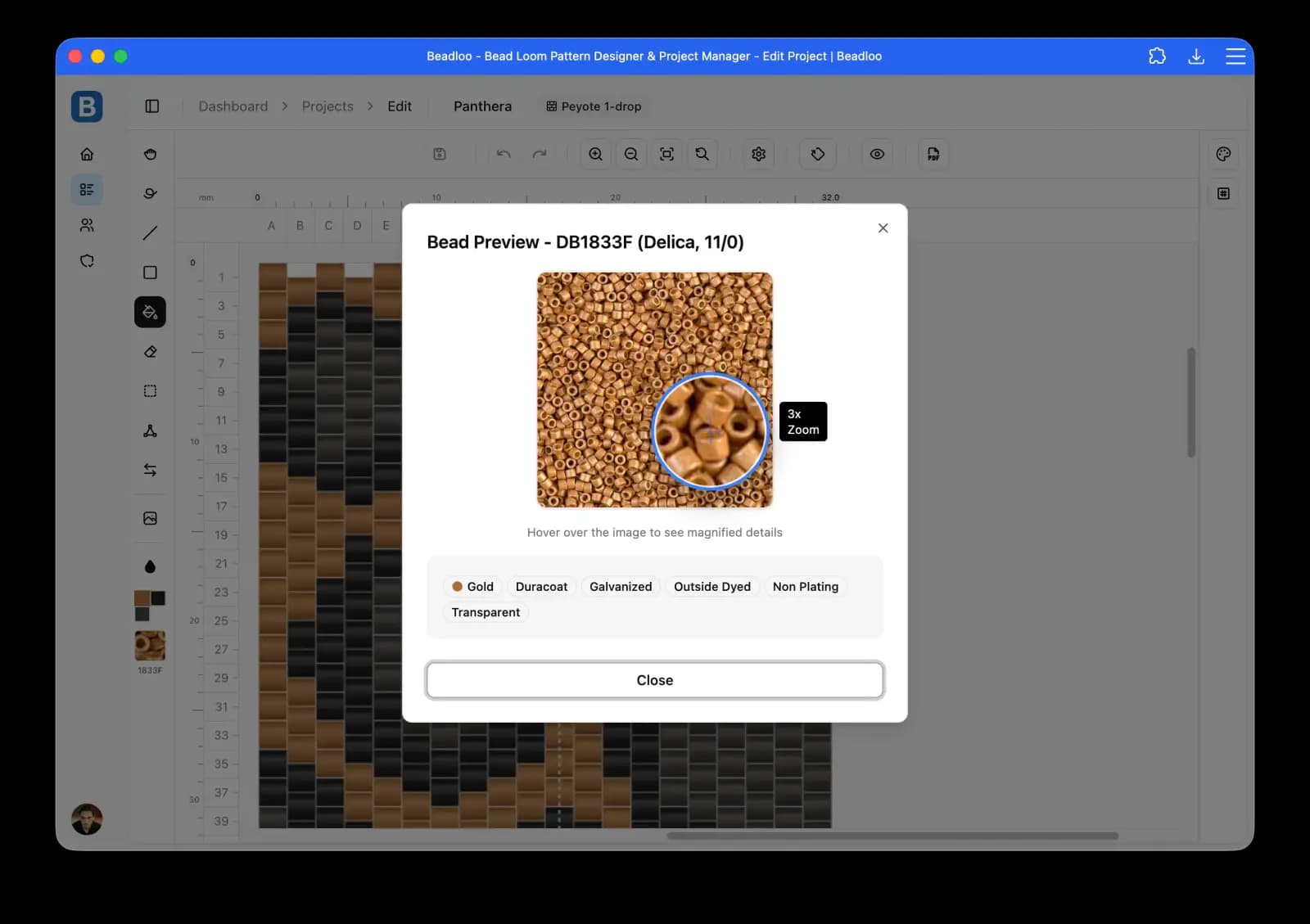Select the dashed marquee selection tool
The image size is (1310, 924).
pos(150,391)
